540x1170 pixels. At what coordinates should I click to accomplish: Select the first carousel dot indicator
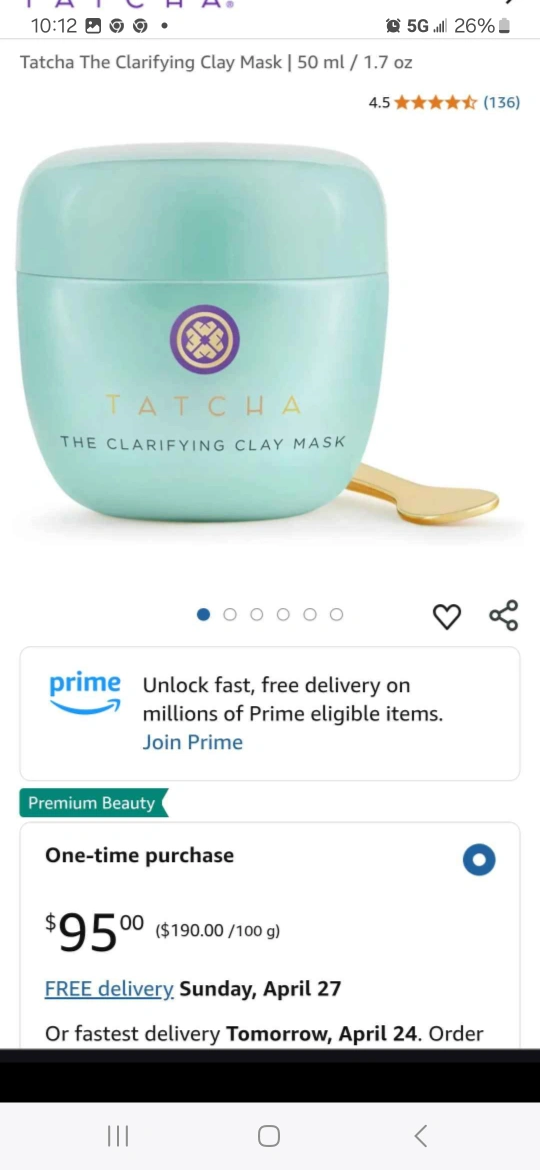(x=203, y=614)
